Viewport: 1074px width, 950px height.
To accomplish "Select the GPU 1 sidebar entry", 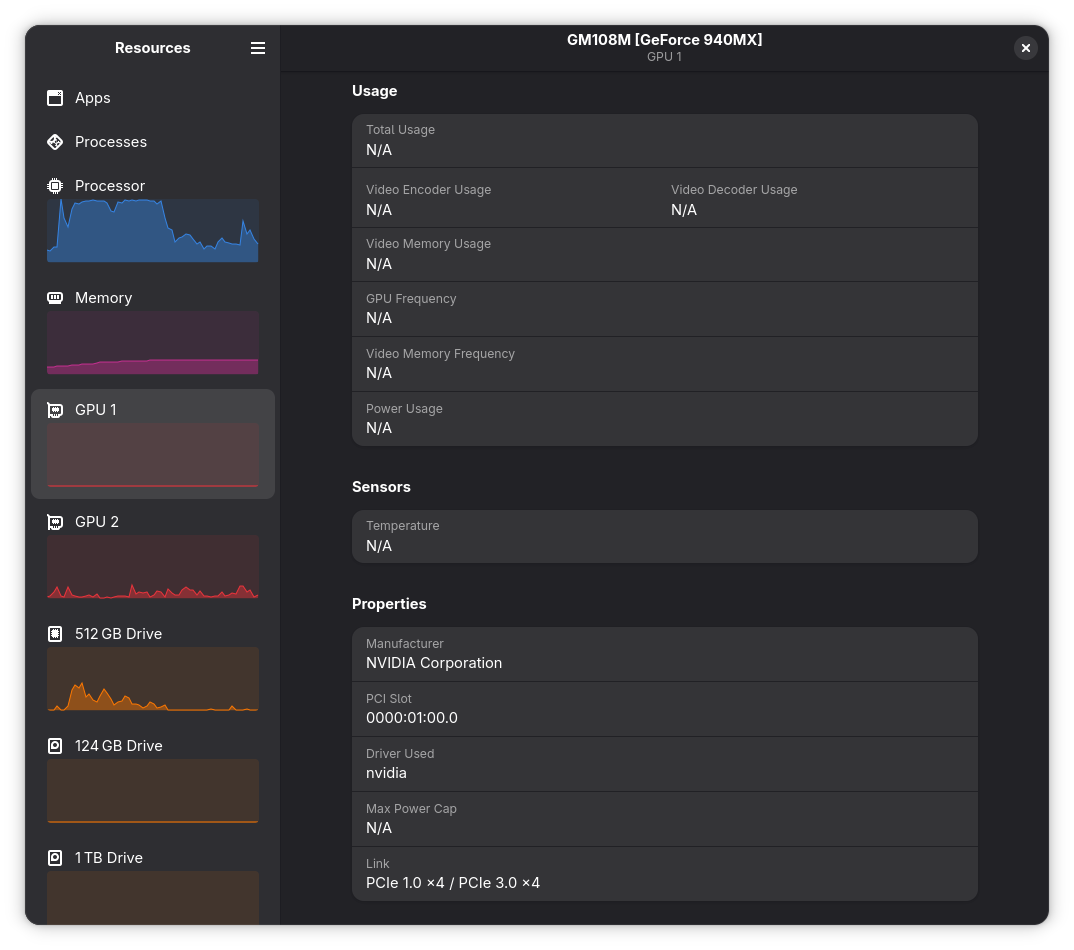I will click(152, 444).
